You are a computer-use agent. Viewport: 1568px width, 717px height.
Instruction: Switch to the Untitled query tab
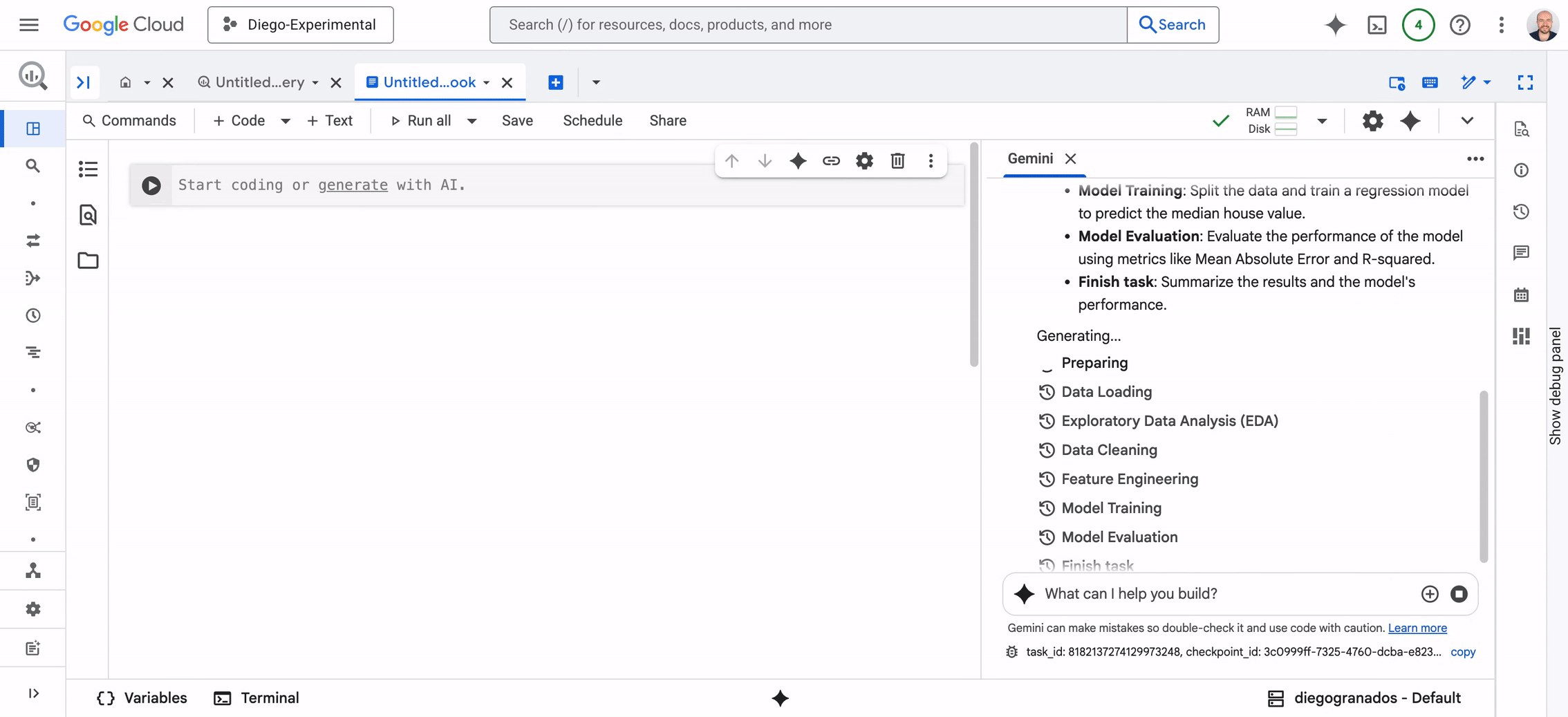259,83
